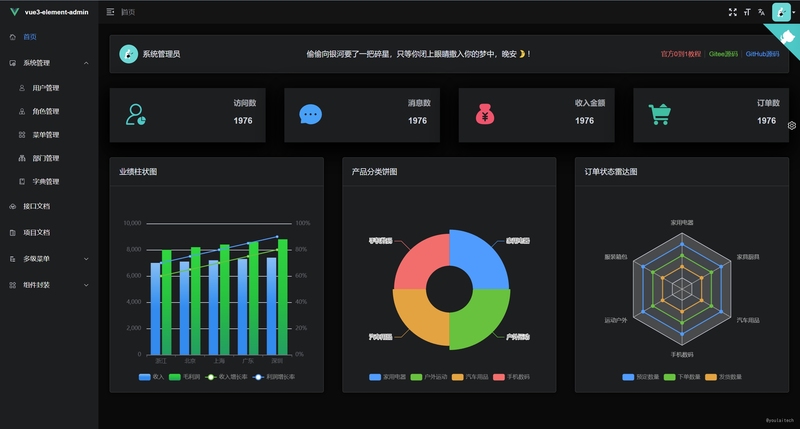The image size is (800, 429).
Task: Open the GitHub源码 link
Action: (x=762, y=54)
